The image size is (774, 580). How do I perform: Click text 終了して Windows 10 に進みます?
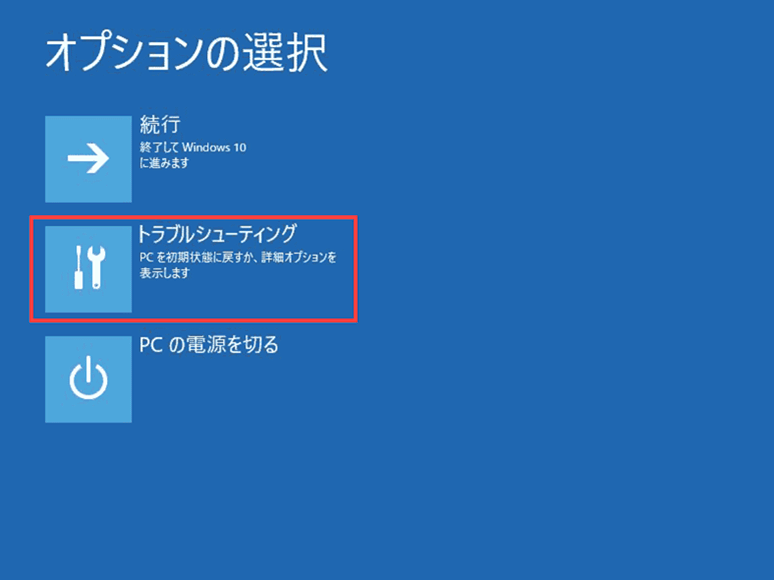click(193, 155)
